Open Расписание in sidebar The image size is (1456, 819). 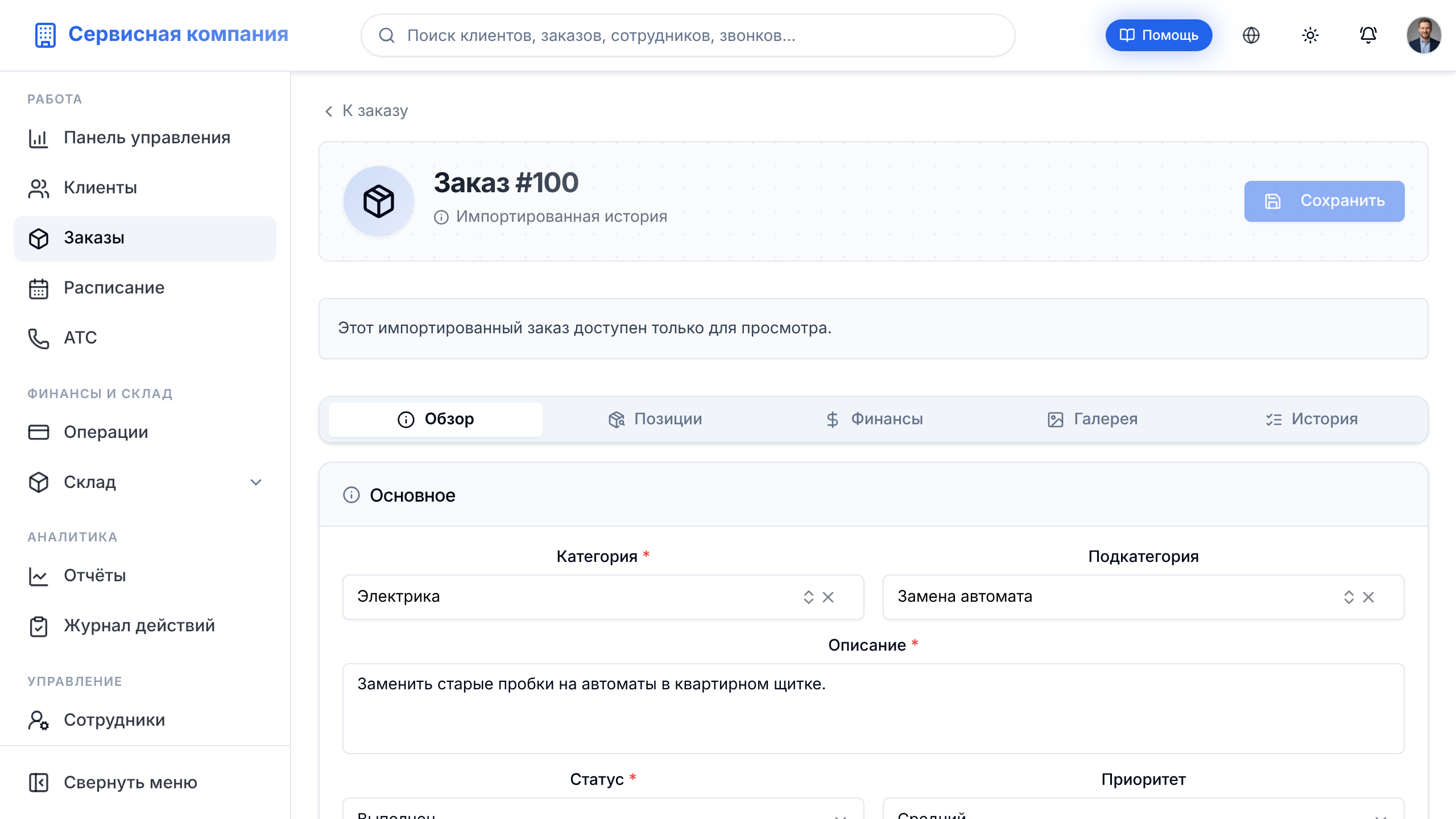pos(145,288)
